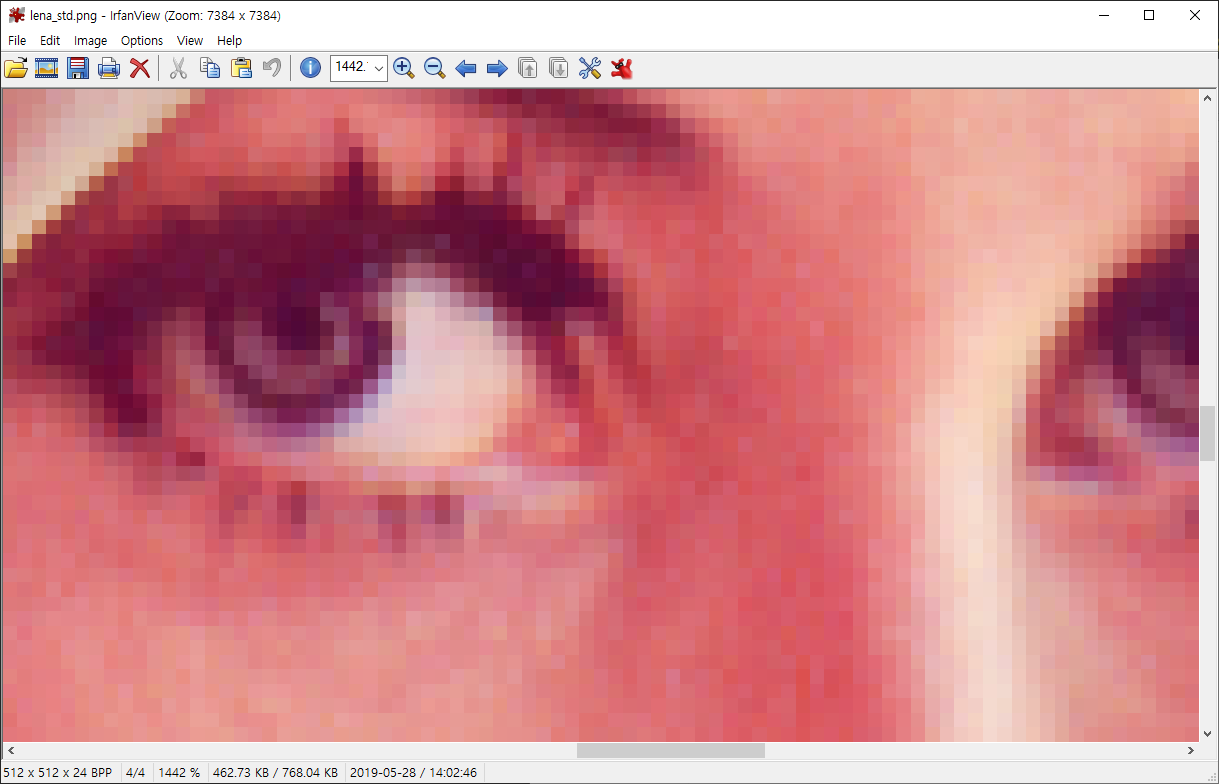Viewport: 1219px width, 784px height.
Task: Click the Copy icon
Action: pyautogui.click(x=210, y=68)
